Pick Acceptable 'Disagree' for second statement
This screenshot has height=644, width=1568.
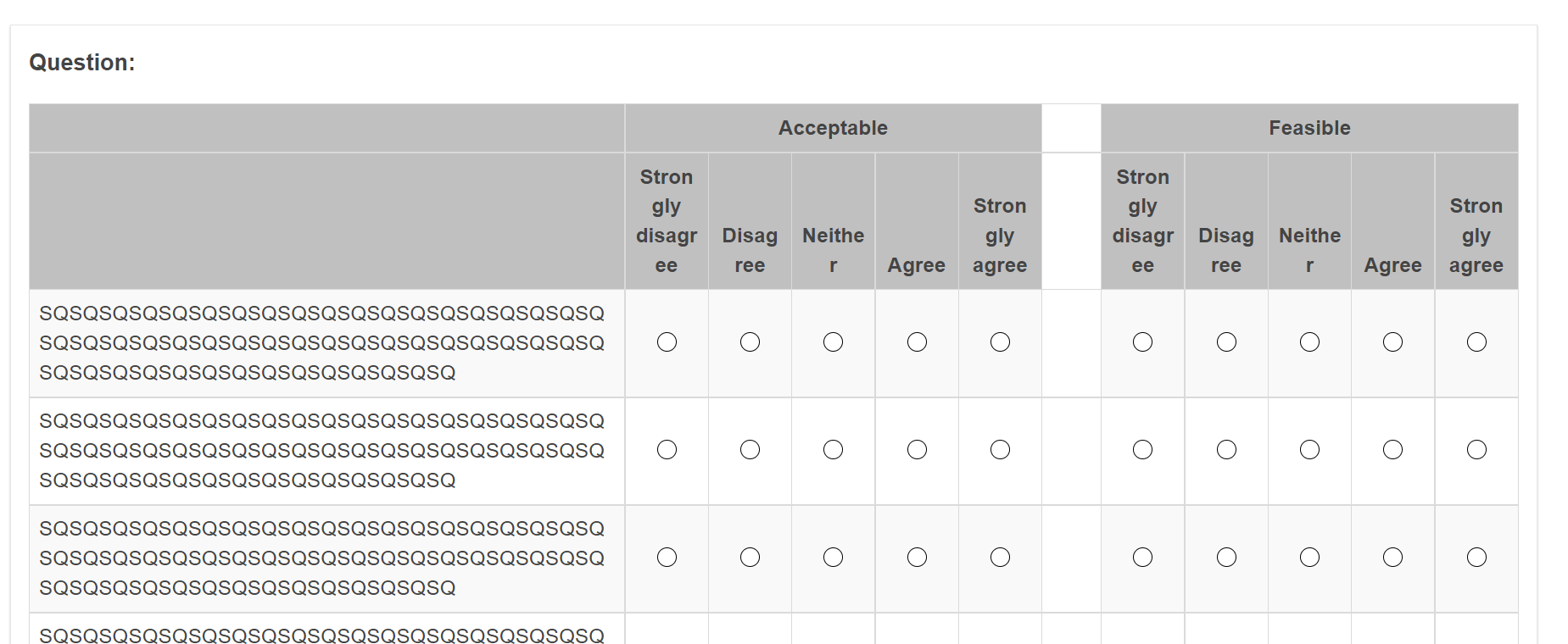[750, 450]
